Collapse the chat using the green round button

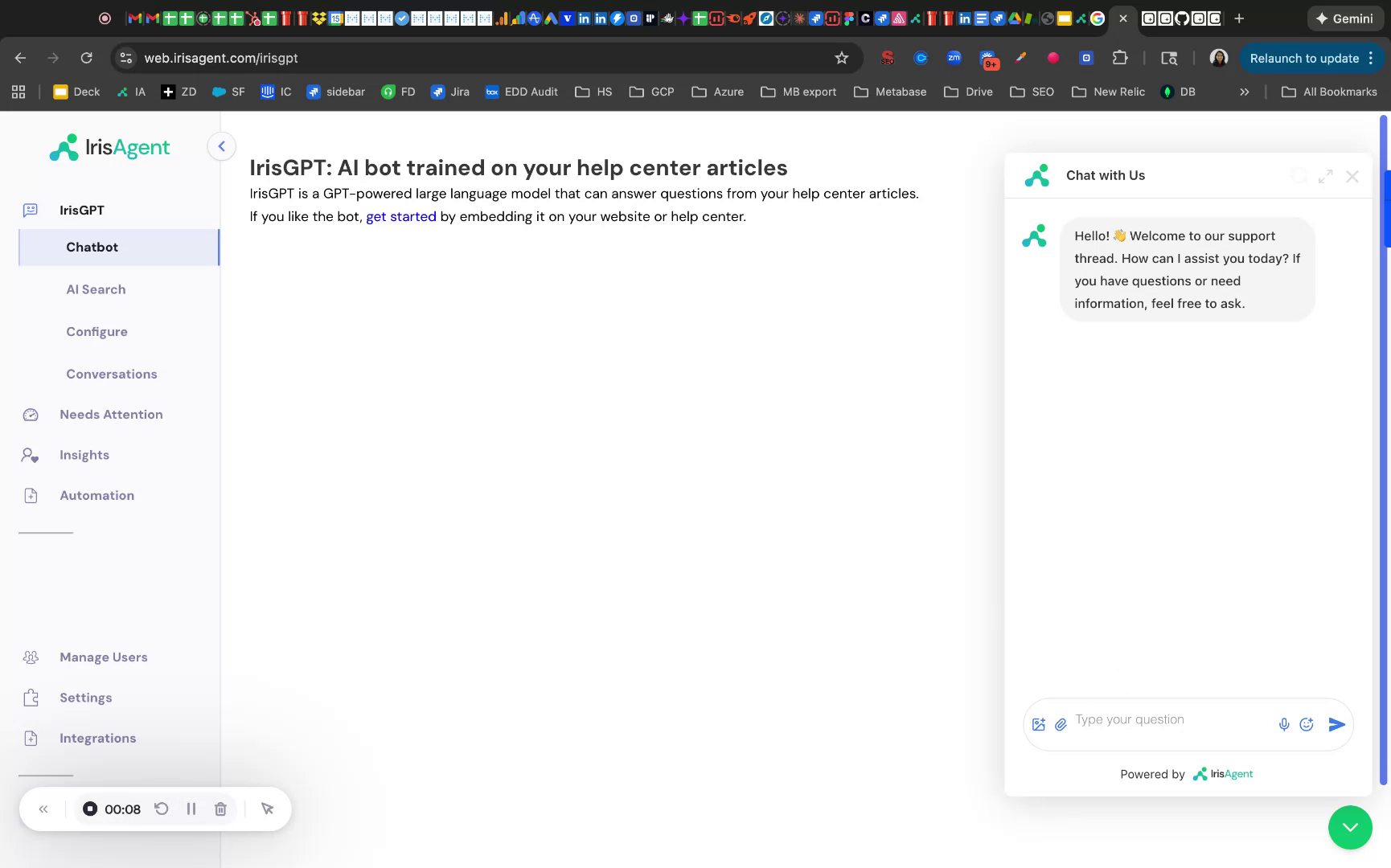[1350, 827]
